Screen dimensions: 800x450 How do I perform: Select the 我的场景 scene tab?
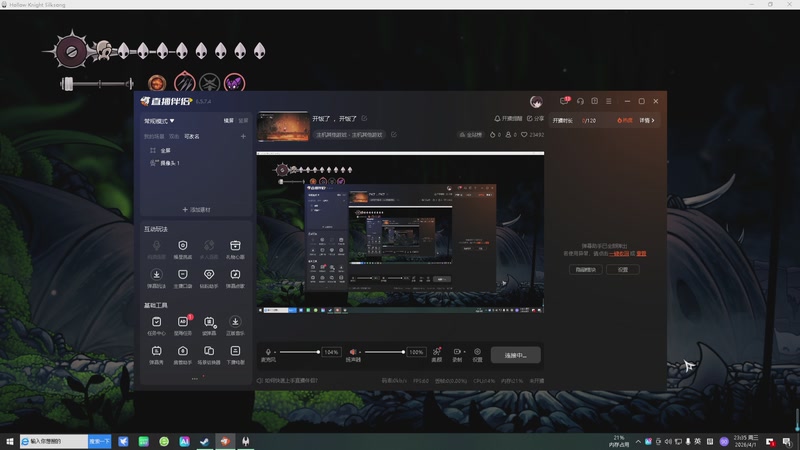tap(154, 137)
